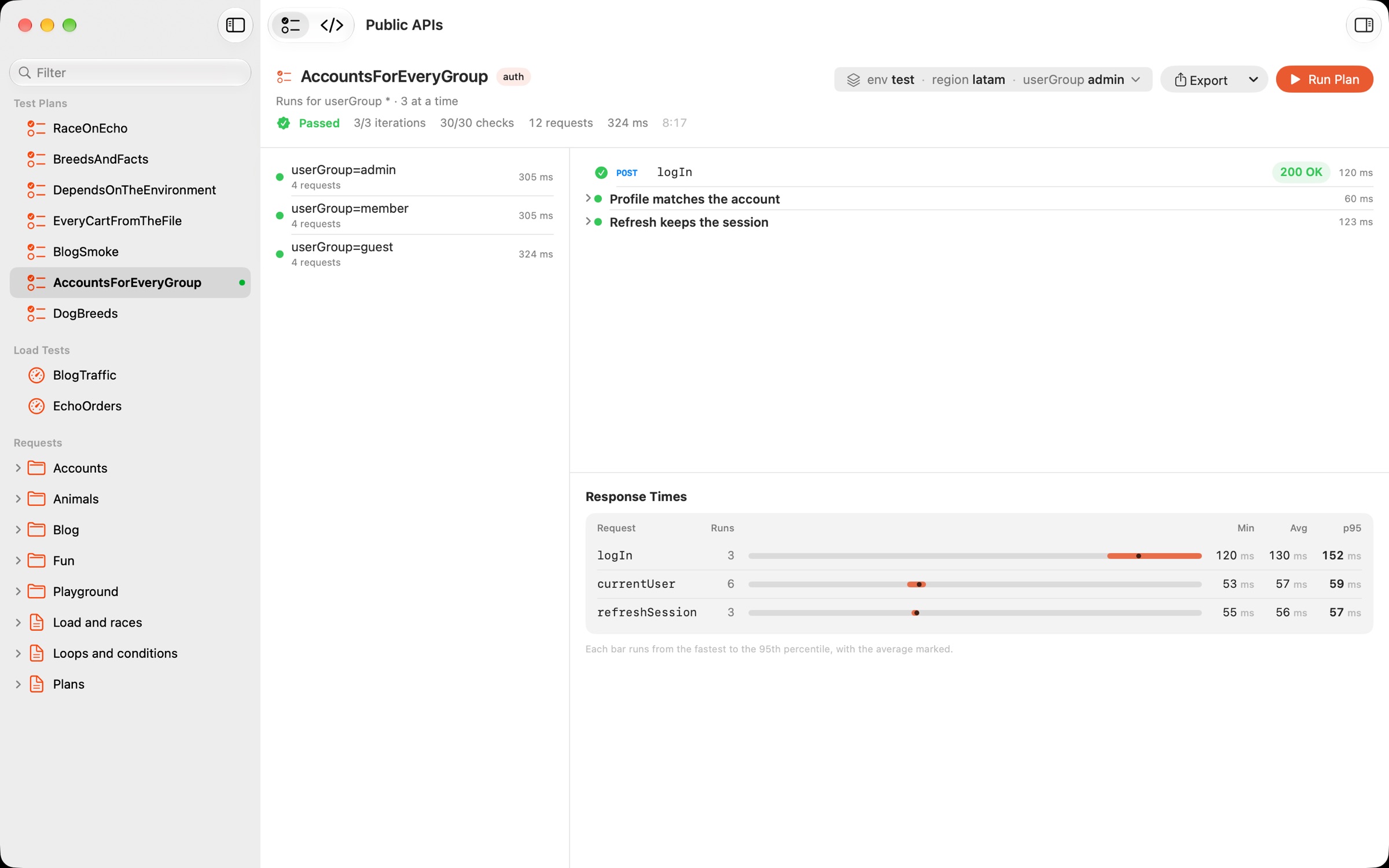Expand the Blog folder
The image size is (1389, 868).
[18, 529]
